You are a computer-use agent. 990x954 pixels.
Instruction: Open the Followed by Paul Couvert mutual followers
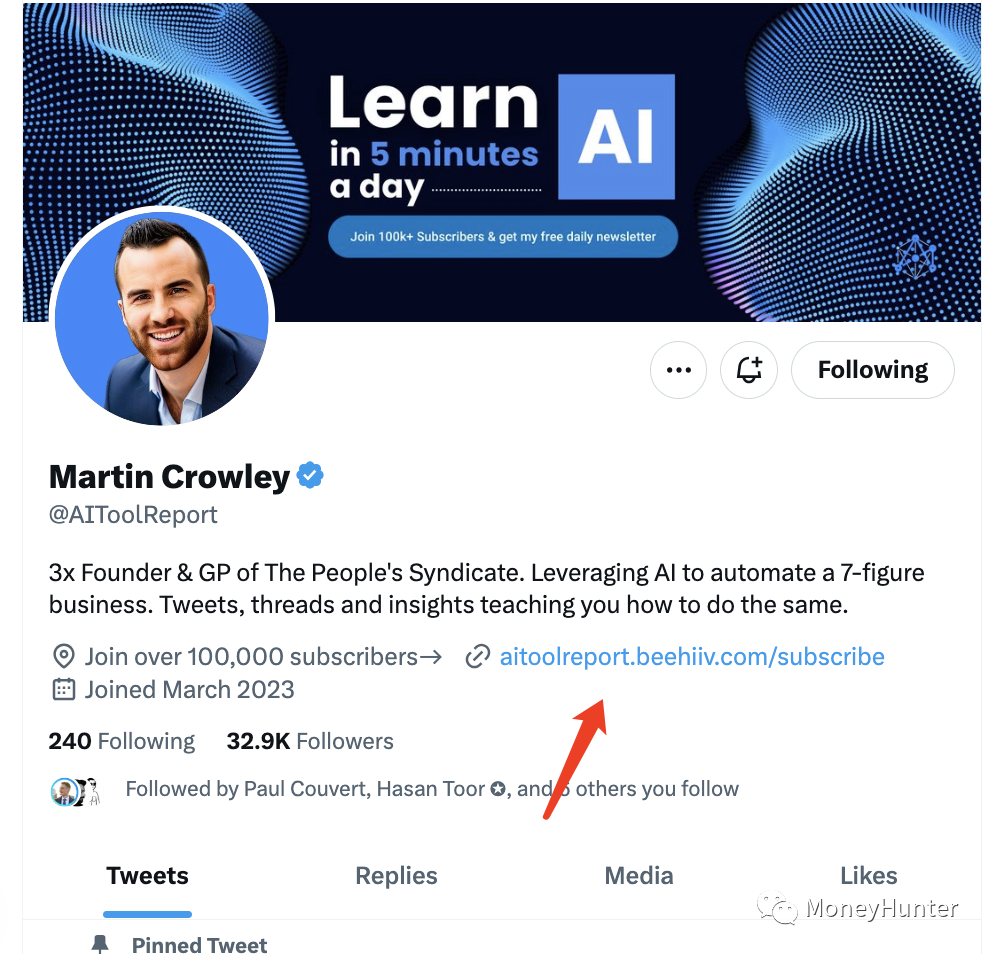click(x=432, y=789)
